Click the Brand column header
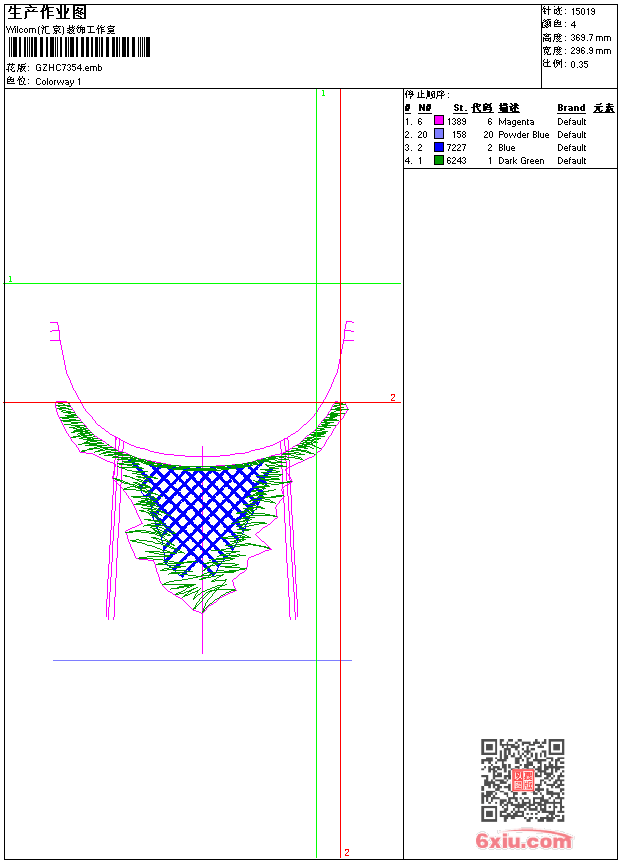The width and height of the screenshot is (620, 860). click(x=571, y=108)
